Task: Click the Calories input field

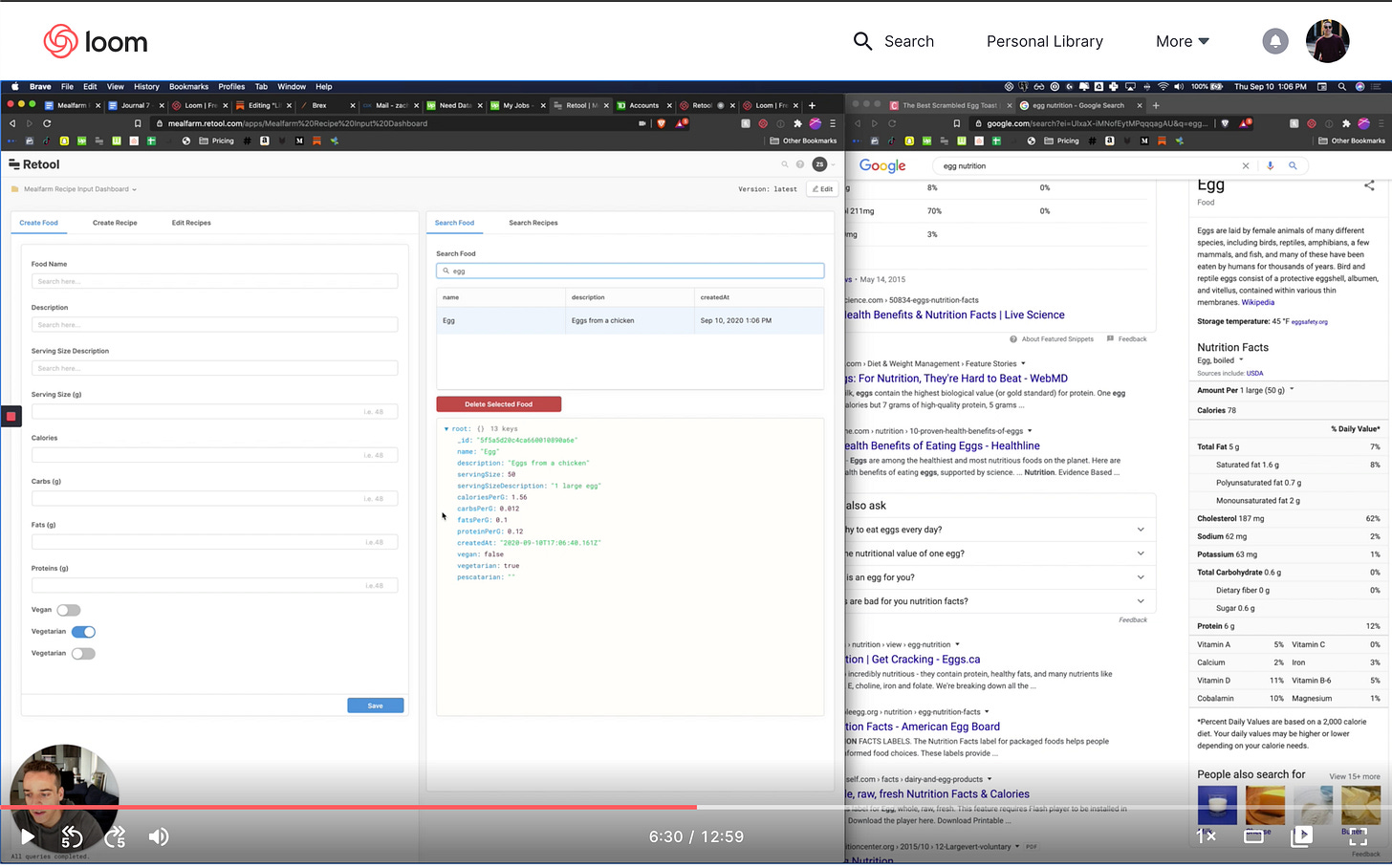Action: (214, 455)
